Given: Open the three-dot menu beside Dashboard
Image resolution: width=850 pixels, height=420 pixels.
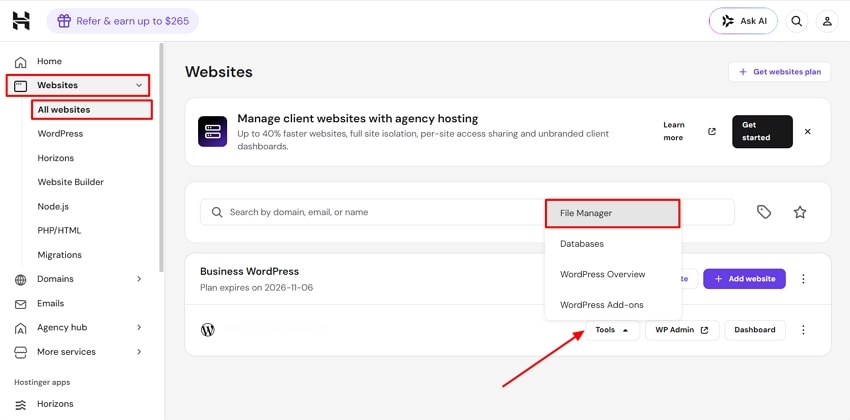Looking at the screenshot, I should [x=803, y=329].
